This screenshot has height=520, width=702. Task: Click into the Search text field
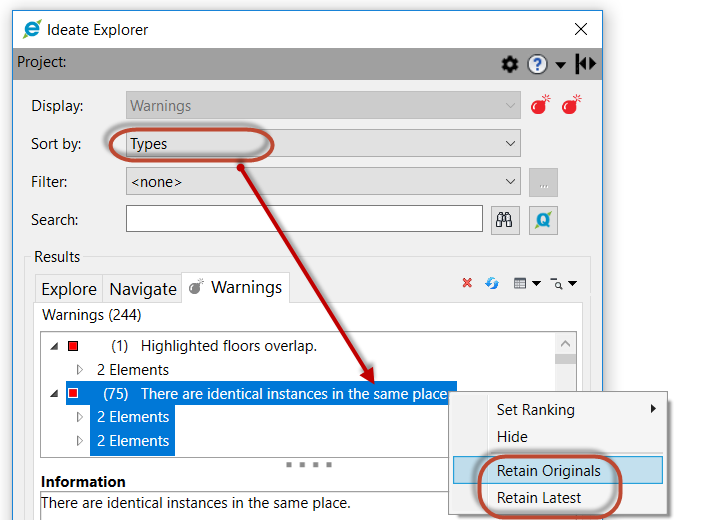pos(304,219)
